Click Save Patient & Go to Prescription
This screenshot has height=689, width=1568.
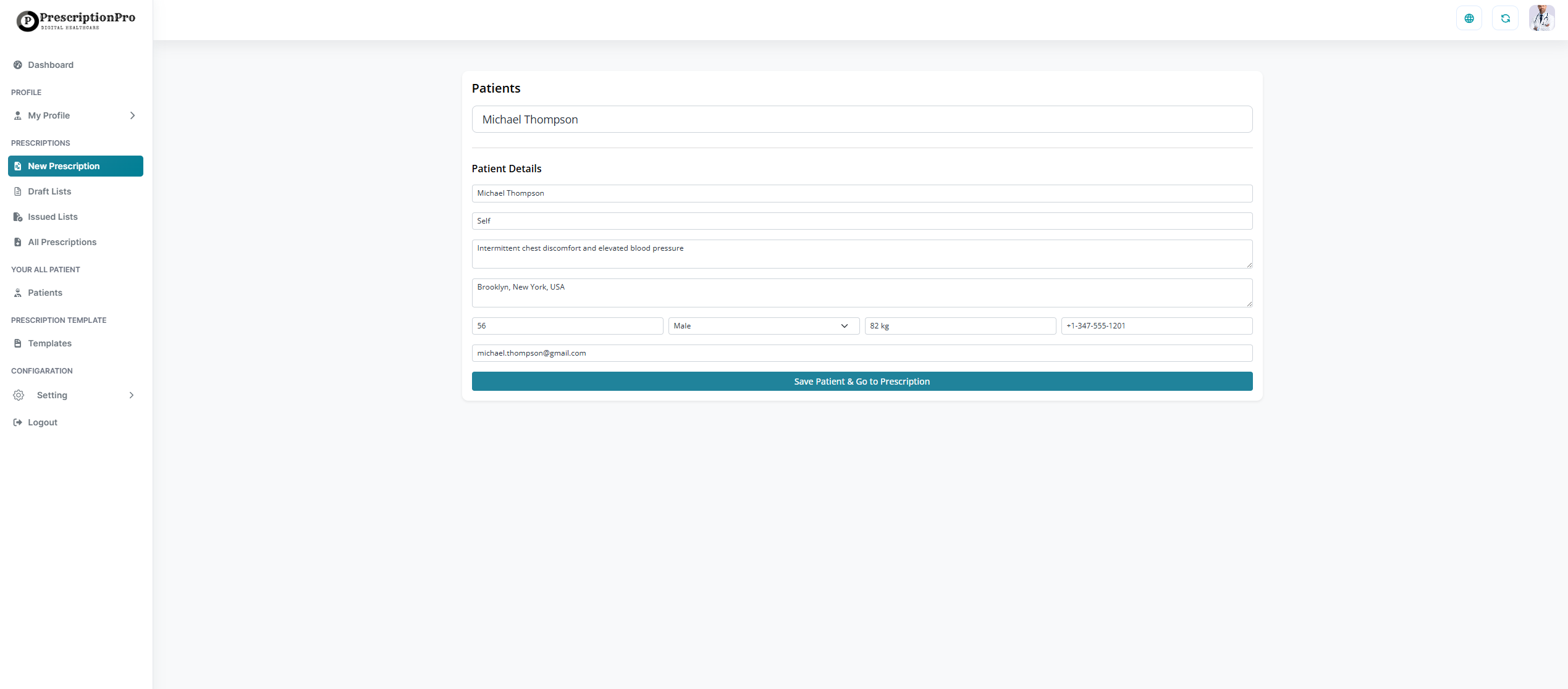pyautogui.click(x=862, y=381)
